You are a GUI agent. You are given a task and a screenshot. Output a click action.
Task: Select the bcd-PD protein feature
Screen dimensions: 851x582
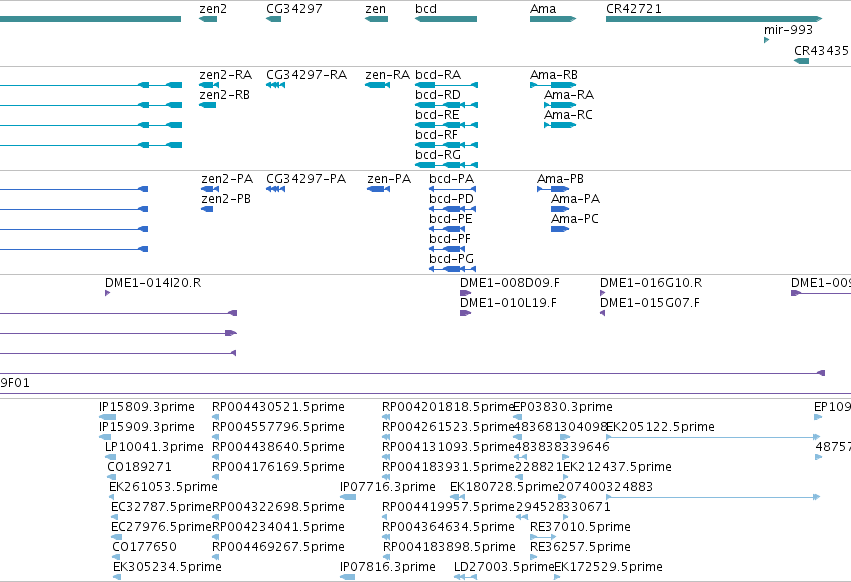click(453, 209)
